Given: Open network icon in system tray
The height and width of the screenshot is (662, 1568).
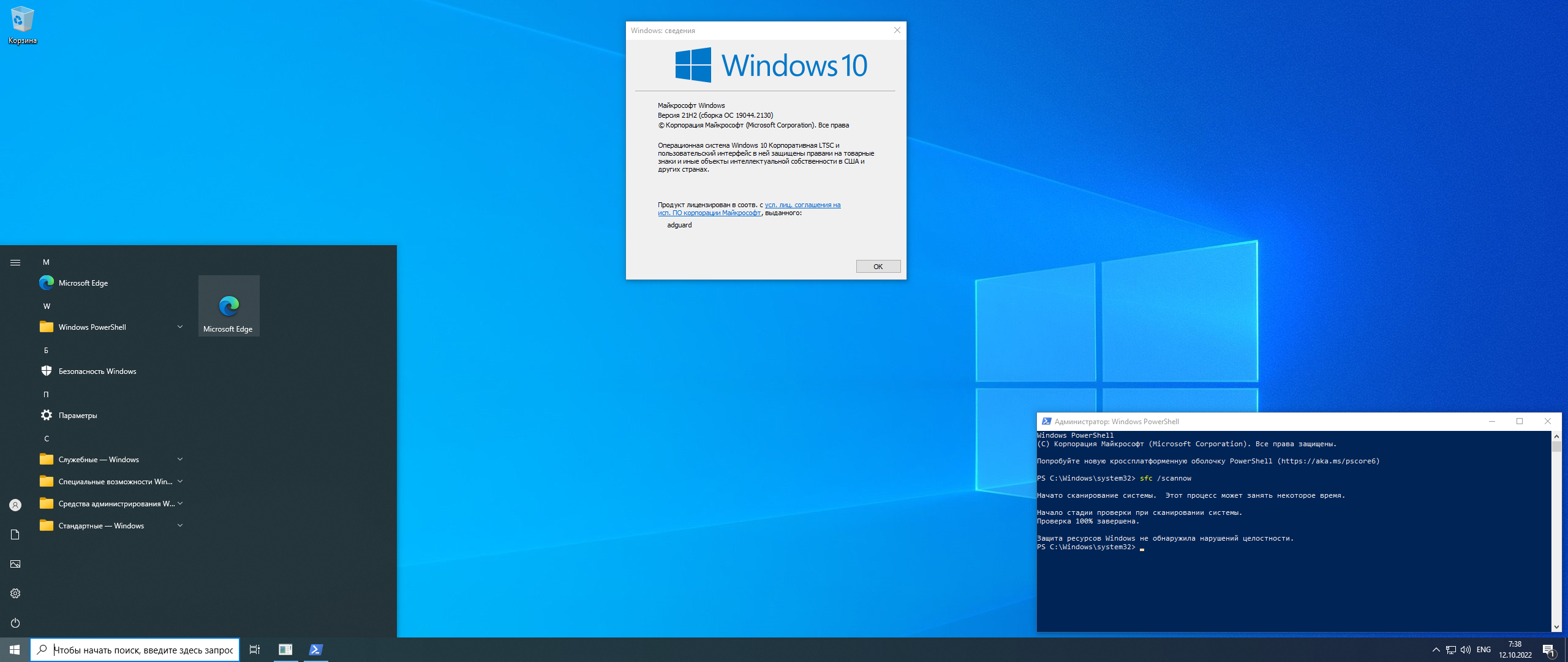Looking at the screenshot, I should [1450, 650].
